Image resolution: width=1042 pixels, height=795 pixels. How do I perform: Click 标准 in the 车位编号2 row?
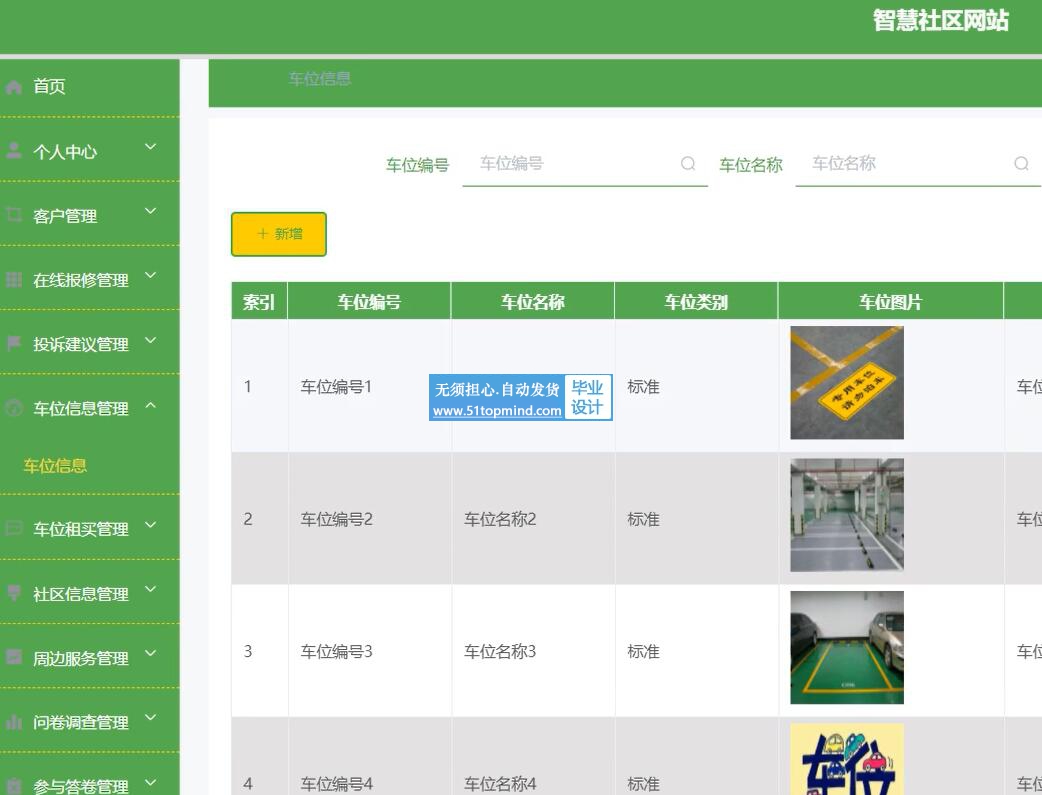coord(643,519)
